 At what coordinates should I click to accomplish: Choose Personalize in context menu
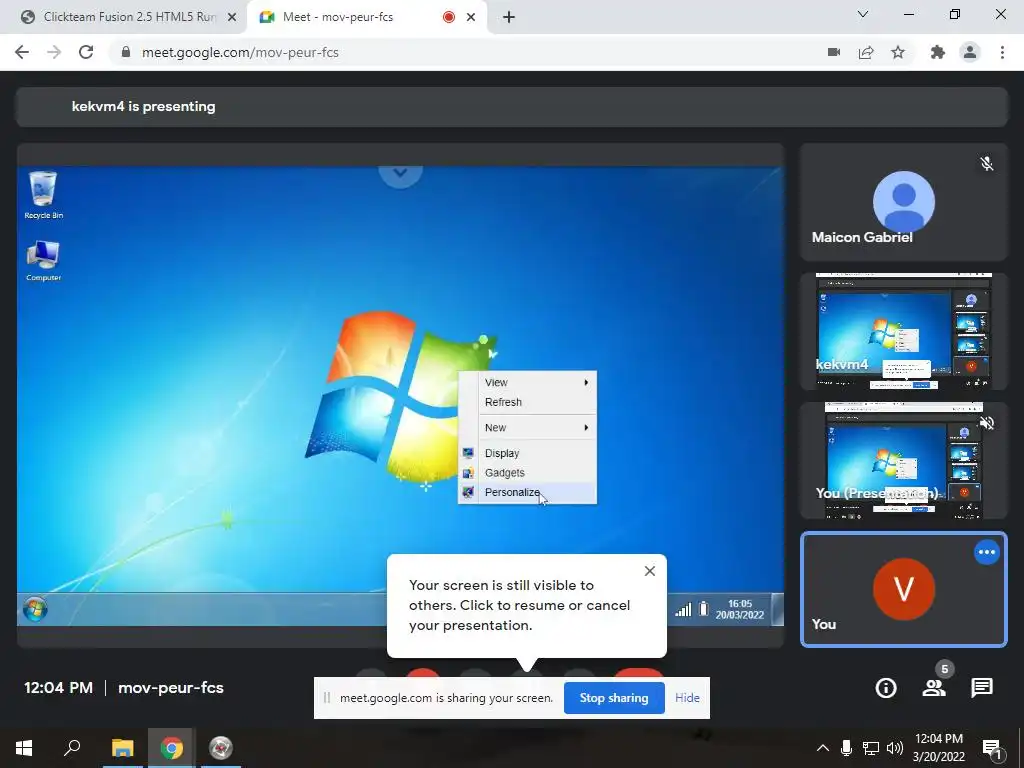click(528, 492)
